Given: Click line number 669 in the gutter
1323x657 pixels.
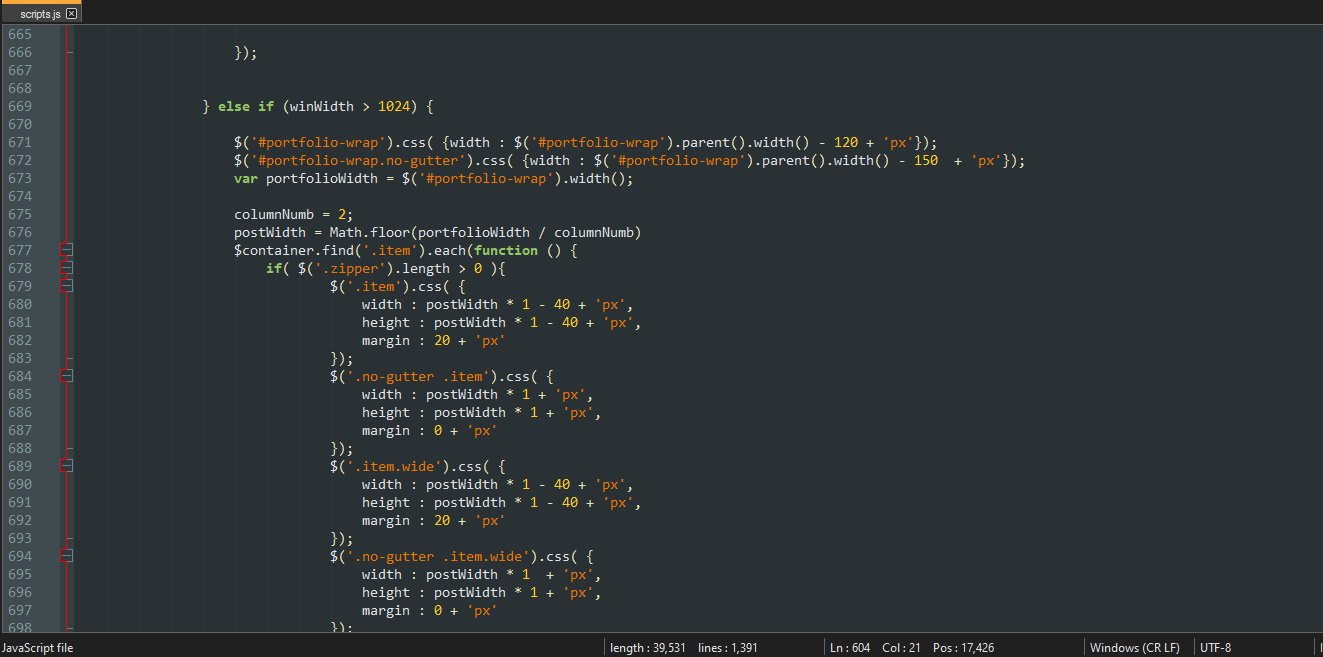Looking at the screenshot, I should 20,106.
